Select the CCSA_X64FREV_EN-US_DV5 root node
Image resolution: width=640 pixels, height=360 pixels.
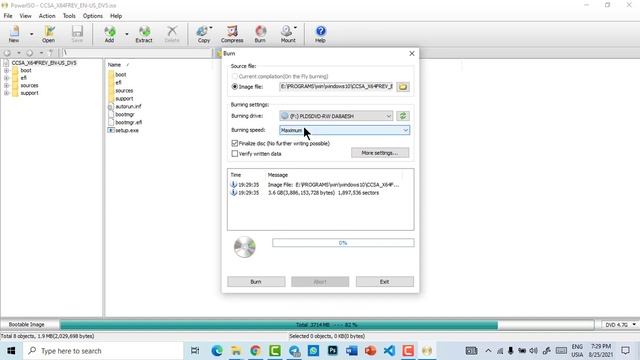(44, 63)
